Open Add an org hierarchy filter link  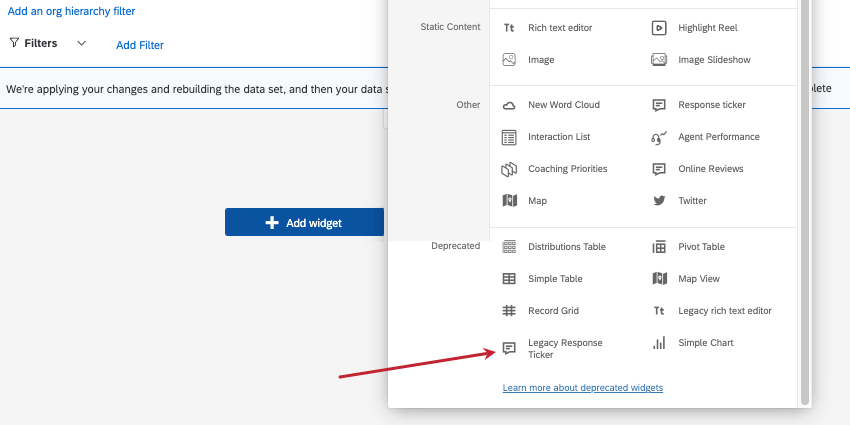[x=72, y=11]
